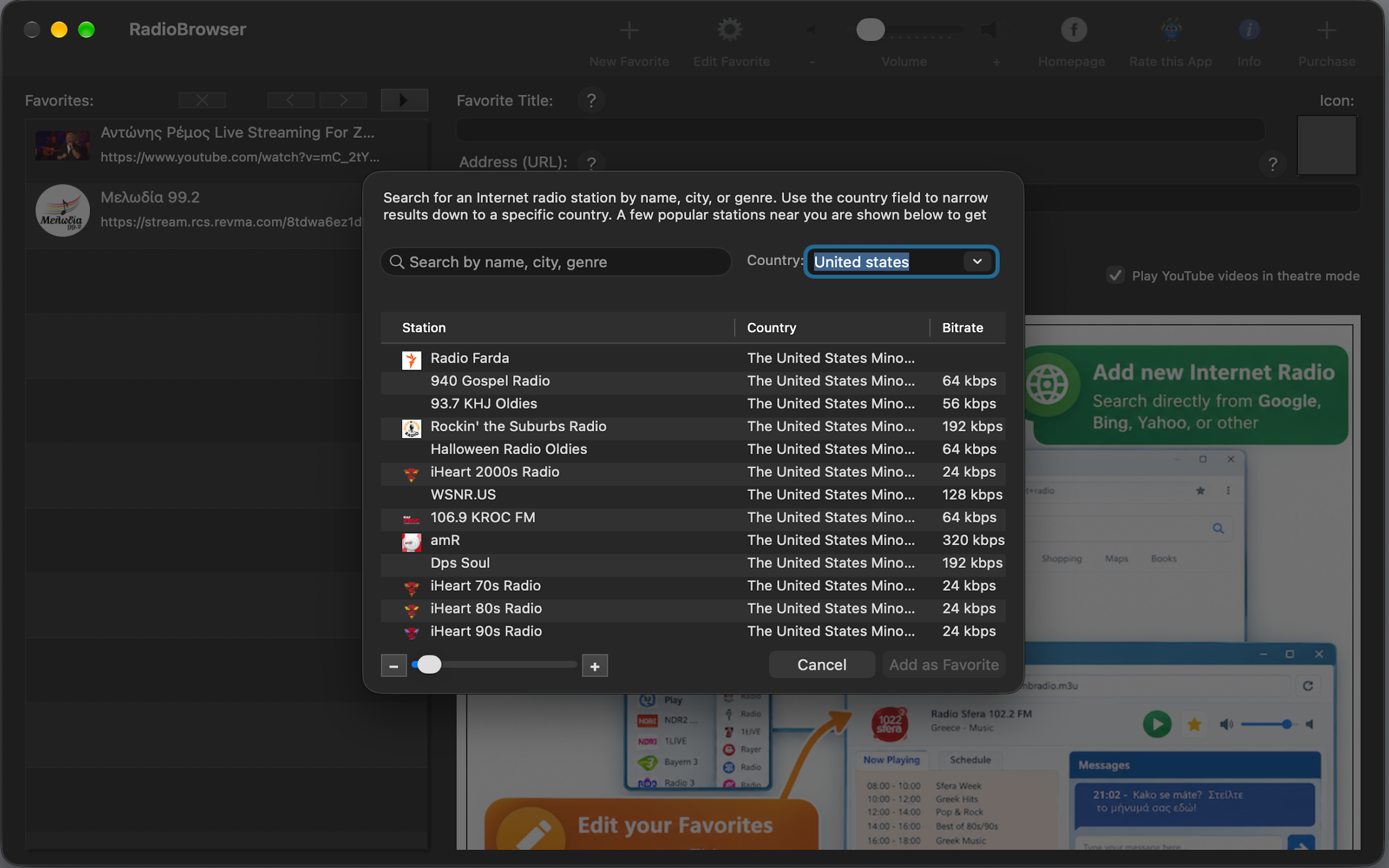Click the search magnifier icon in dialog
Image resolution: width=1389 pixels, height=868 pixels.
click(x=397, y=262)
